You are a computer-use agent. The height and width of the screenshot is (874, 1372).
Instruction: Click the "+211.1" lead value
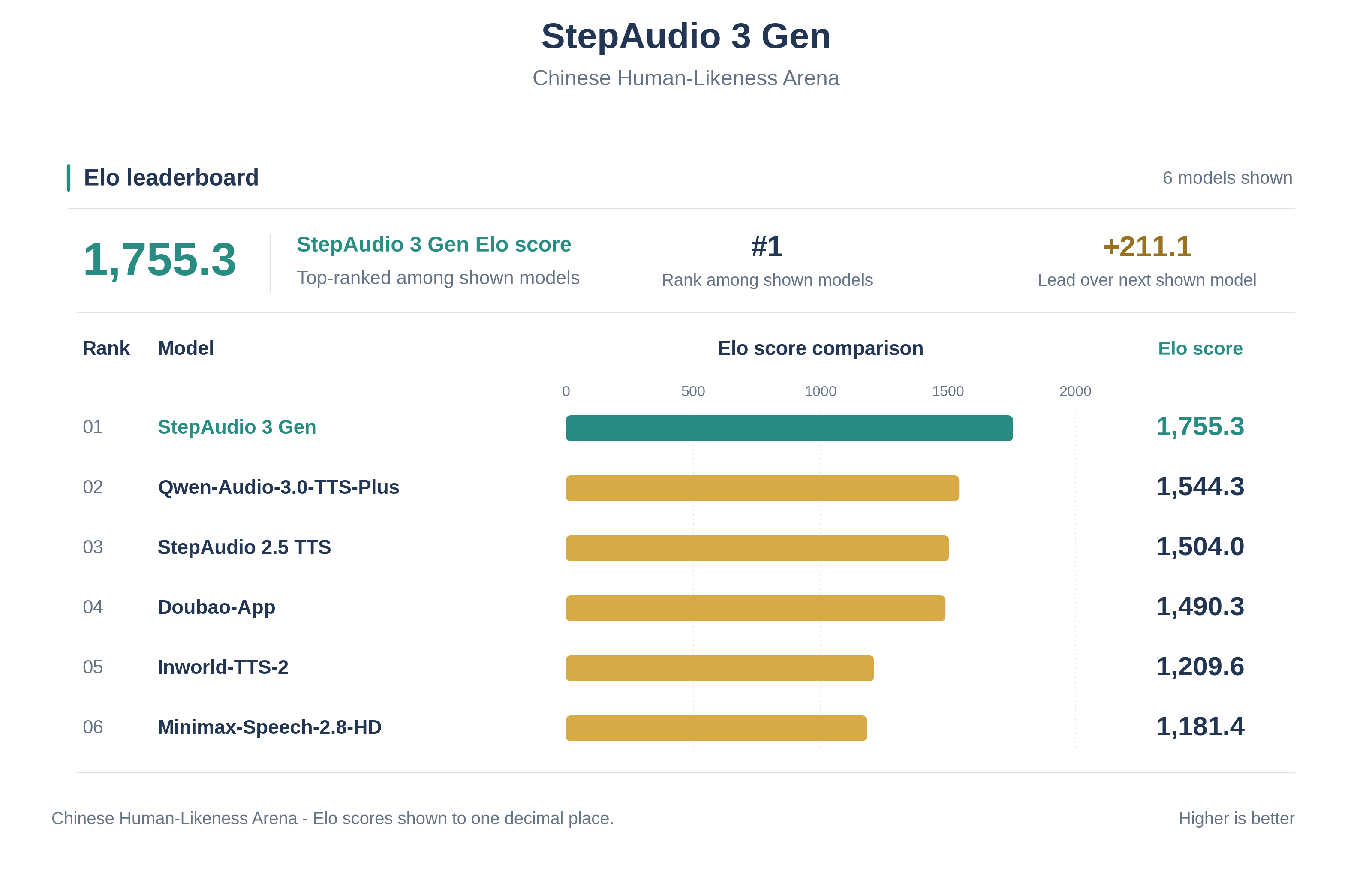(x=1147, y=247)
